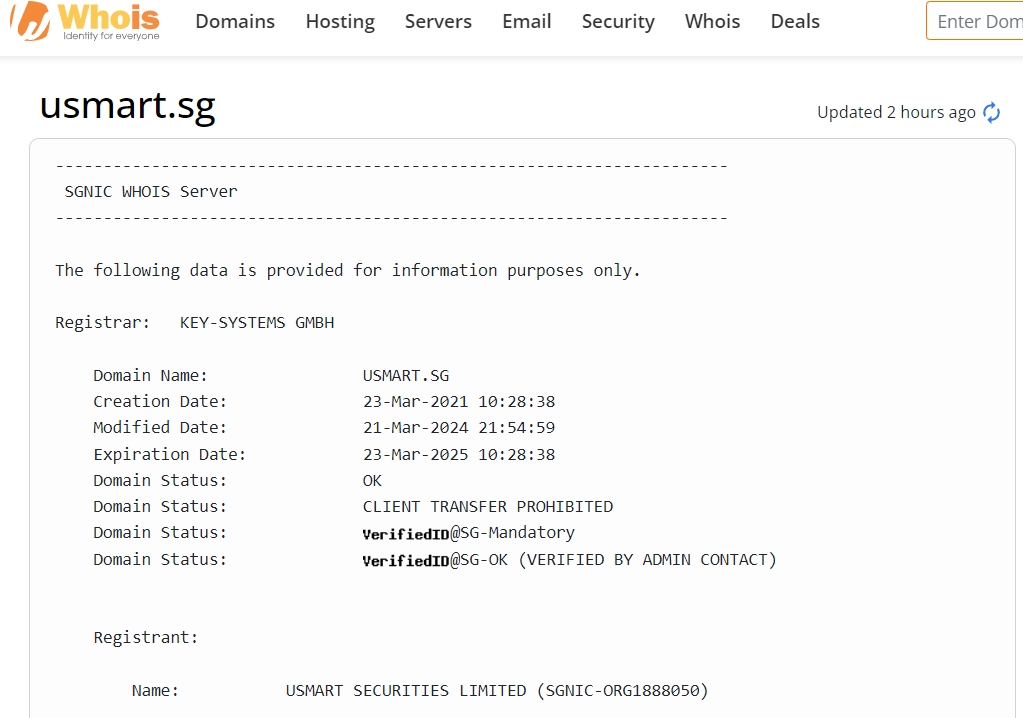Click the Whois logo icon
The height and width of the screenshot is (718, 1023).
28,22
